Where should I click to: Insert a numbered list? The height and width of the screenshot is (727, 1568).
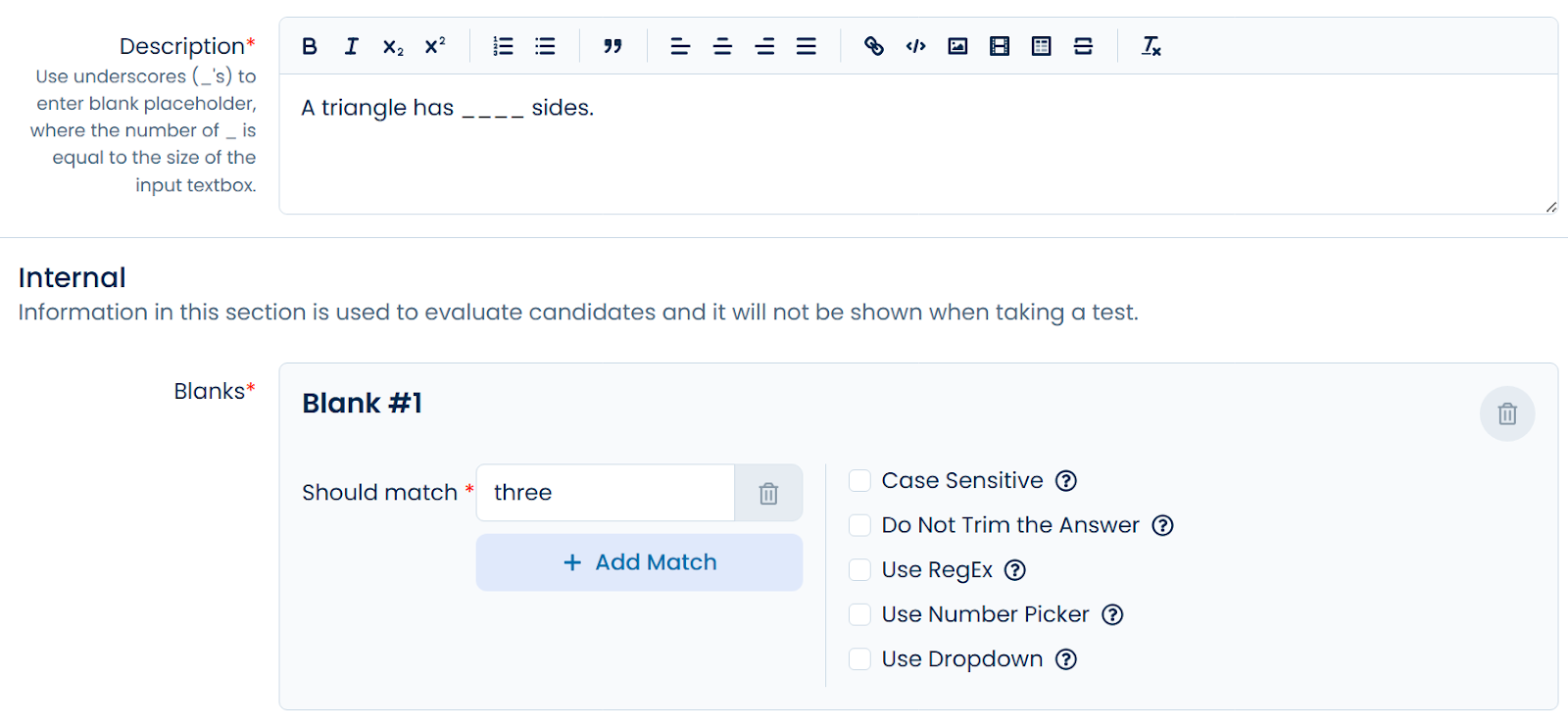click(503, 46)
